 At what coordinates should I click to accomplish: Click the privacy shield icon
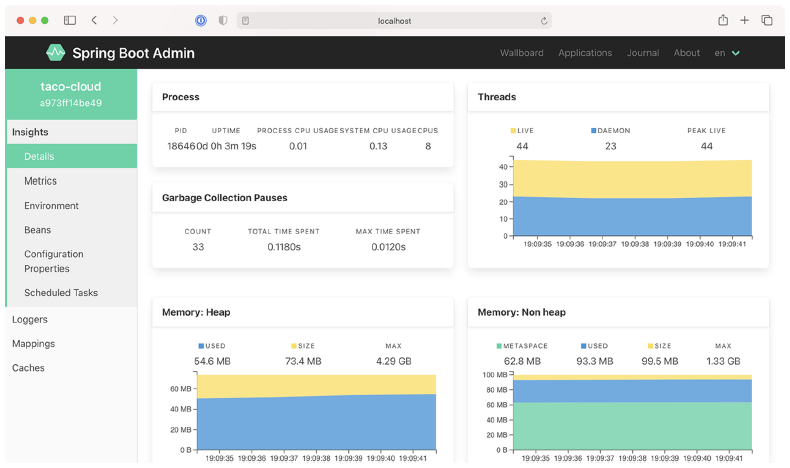coord(222,20)
